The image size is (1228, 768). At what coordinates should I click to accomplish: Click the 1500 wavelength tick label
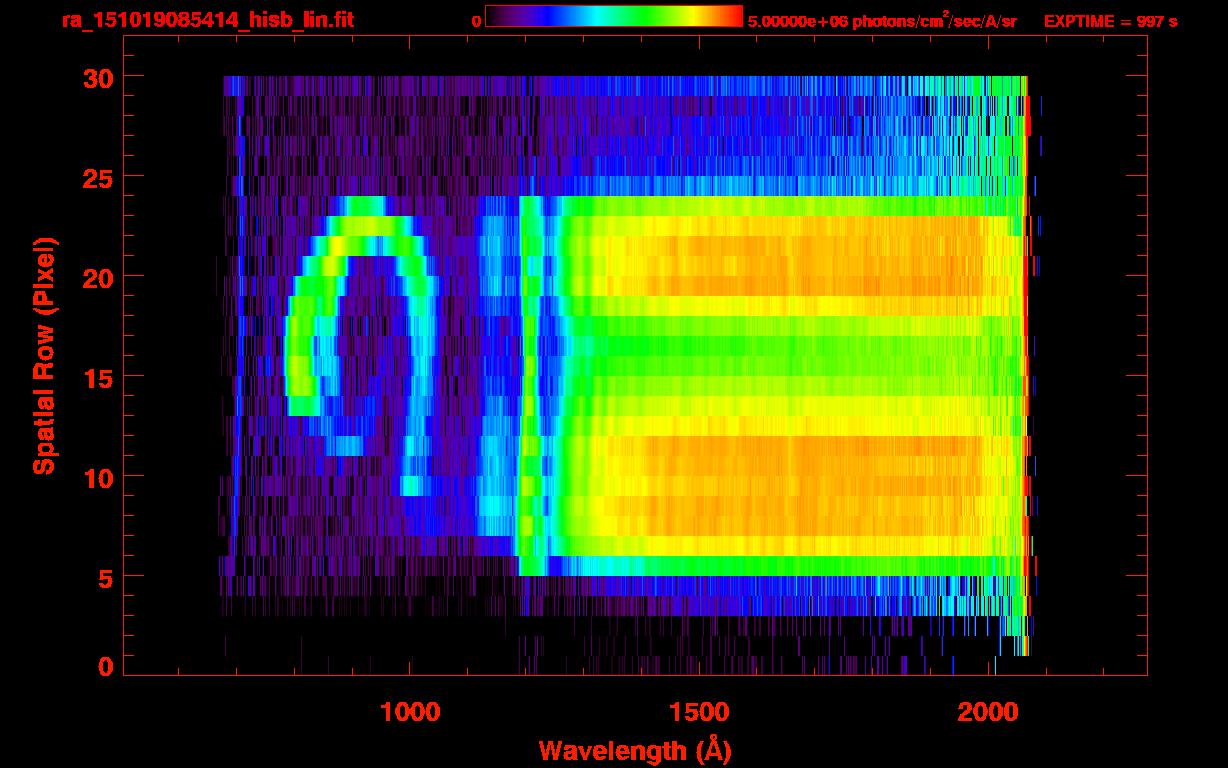699,712
